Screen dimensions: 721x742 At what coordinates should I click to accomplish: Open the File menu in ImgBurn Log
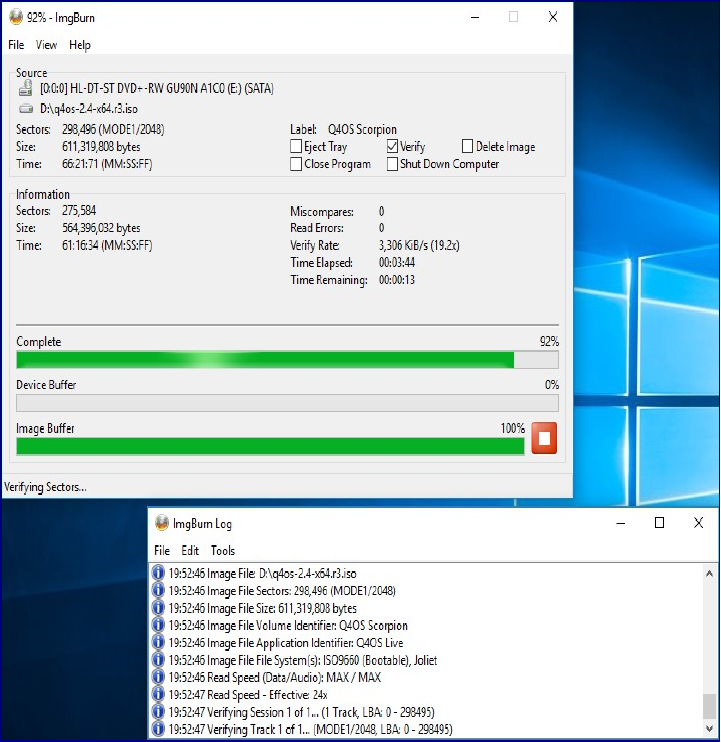tap(162, 550)
